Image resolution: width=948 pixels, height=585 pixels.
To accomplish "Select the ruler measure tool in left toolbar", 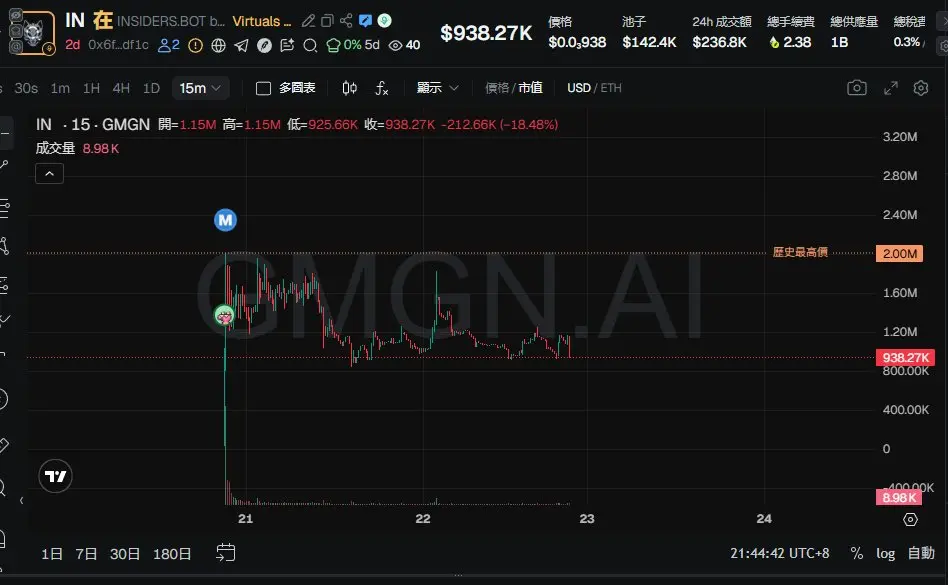I will (x=4, y=446).
